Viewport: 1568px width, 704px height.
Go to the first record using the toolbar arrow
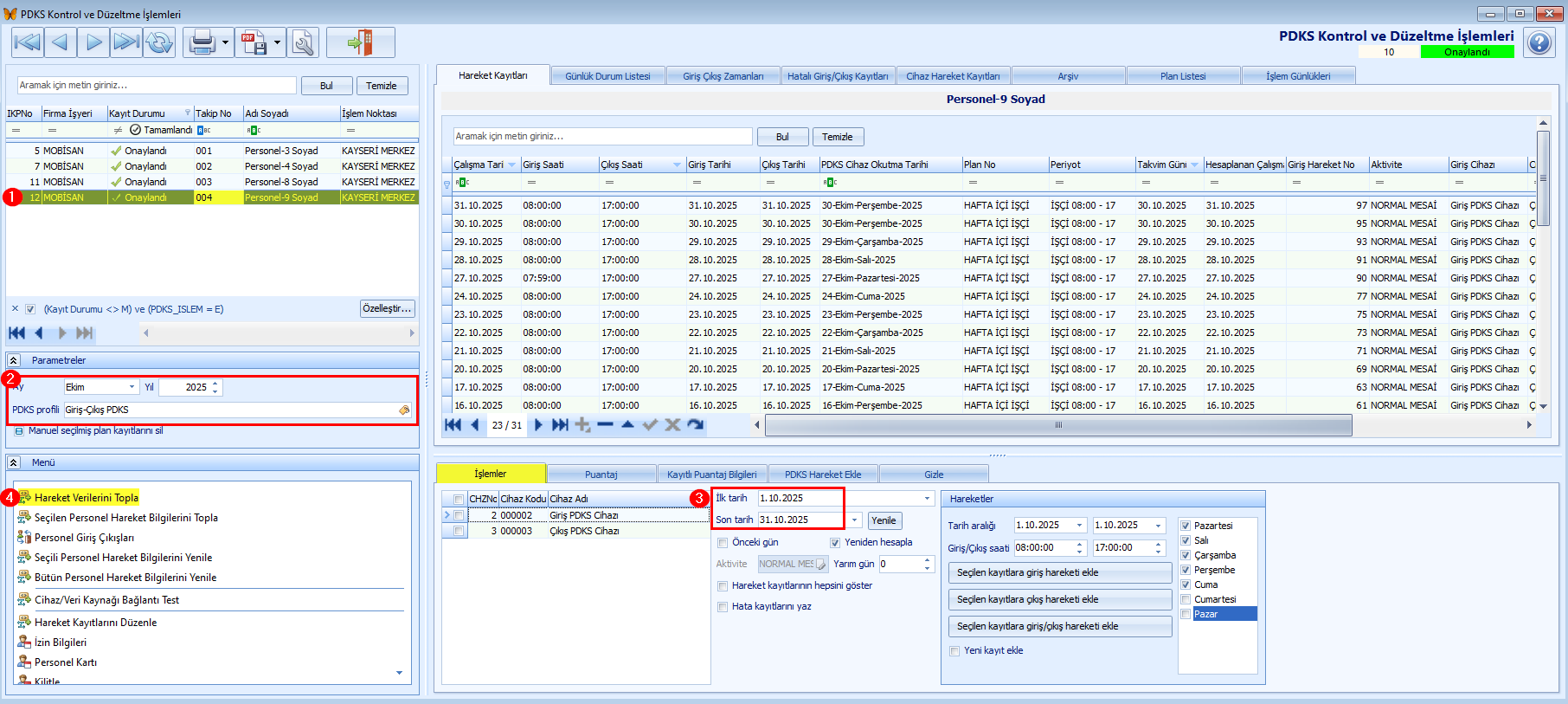point(27,42)
